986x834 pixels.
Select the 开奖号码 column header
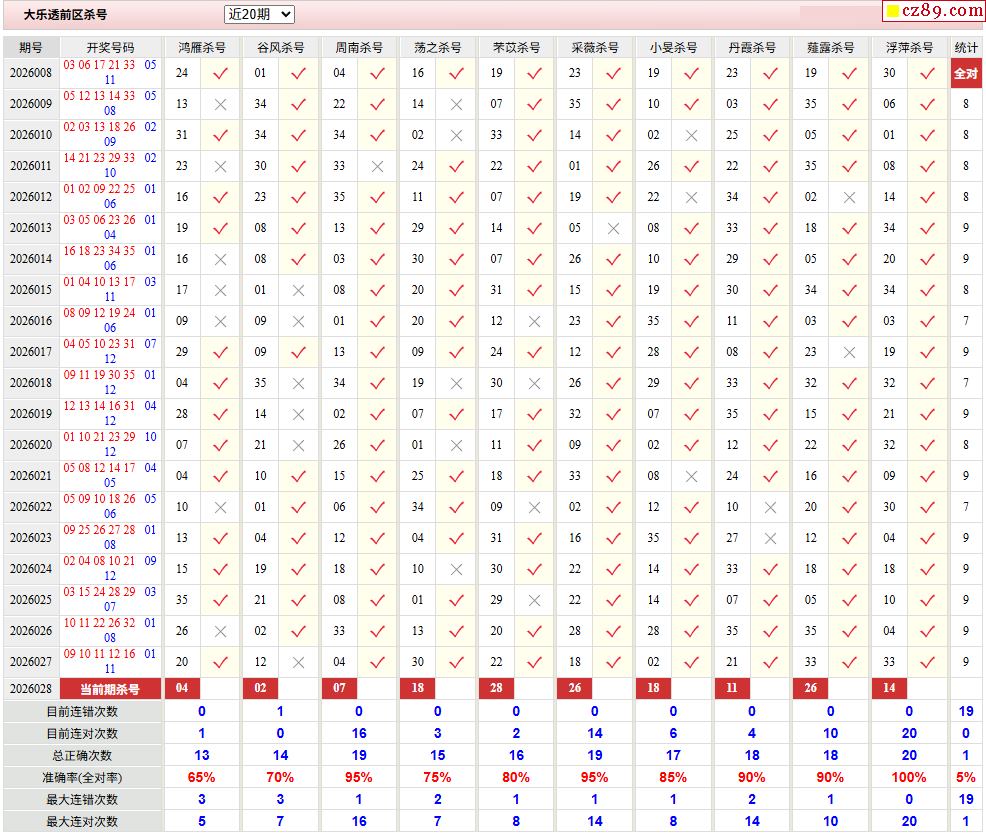(110, 47)
